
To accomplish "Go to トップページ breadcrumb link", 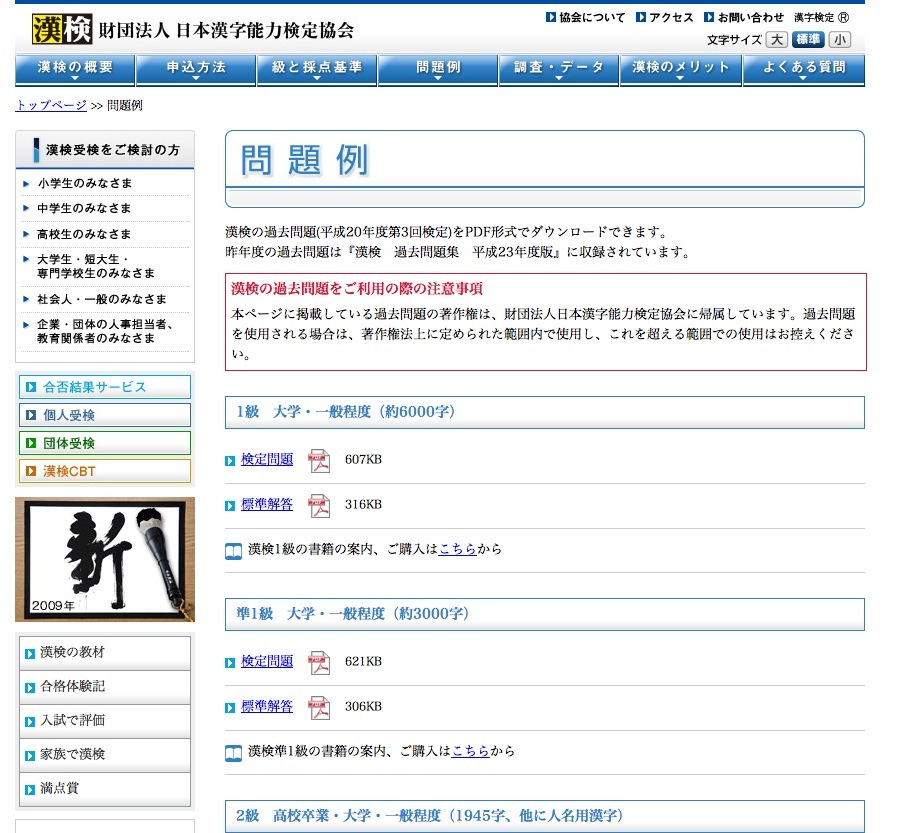I will pyautogui.click(x=51, y=105).
